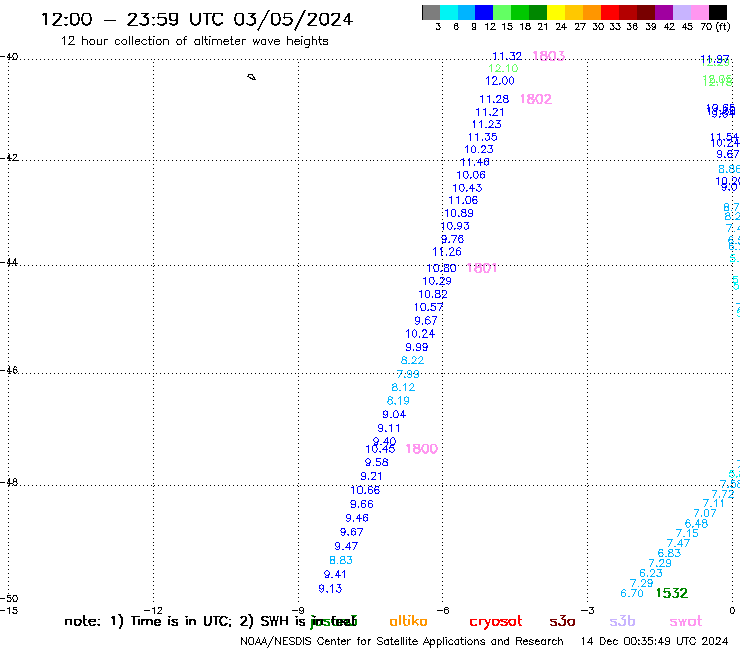Click the green wave height value 12.10
Image resolution: width=740 pixels, height=650 pixels.
[503, 68]
